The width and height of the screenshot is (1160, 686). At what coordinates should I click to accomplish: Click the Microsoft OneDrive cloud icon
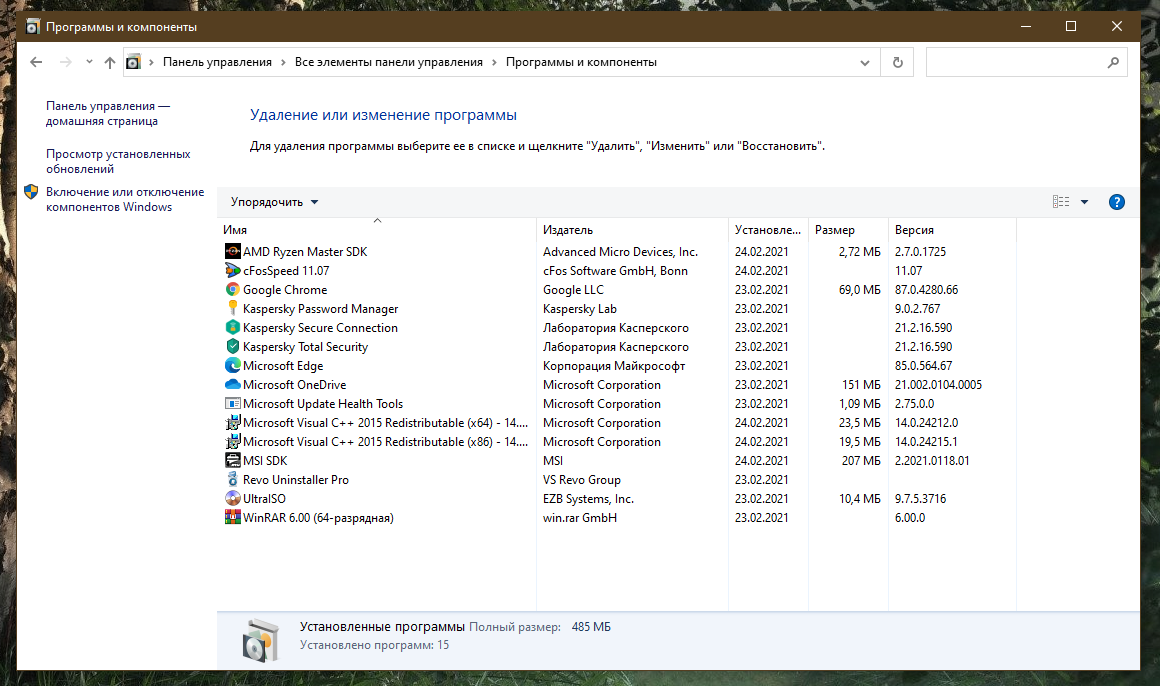pyautogui.click(x=232, y=385)
